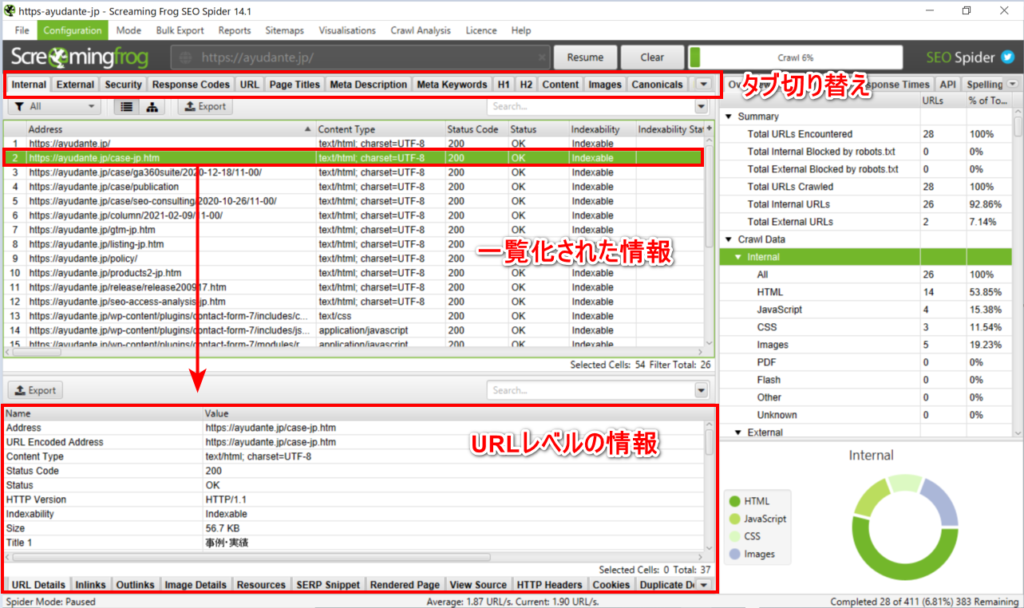
Task: Open the Crawl Analysis menu
Action: click(421, 30)
